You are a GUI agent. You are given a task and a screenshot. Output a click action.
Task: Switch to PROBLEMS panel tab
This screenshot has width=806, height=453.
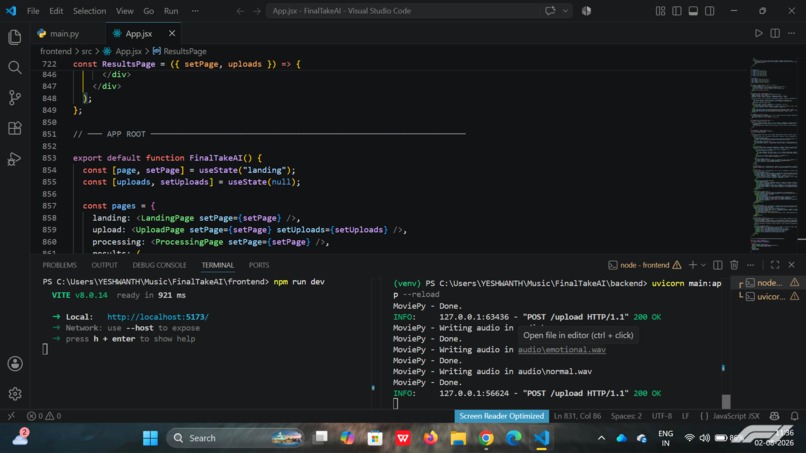coord(60,265)
